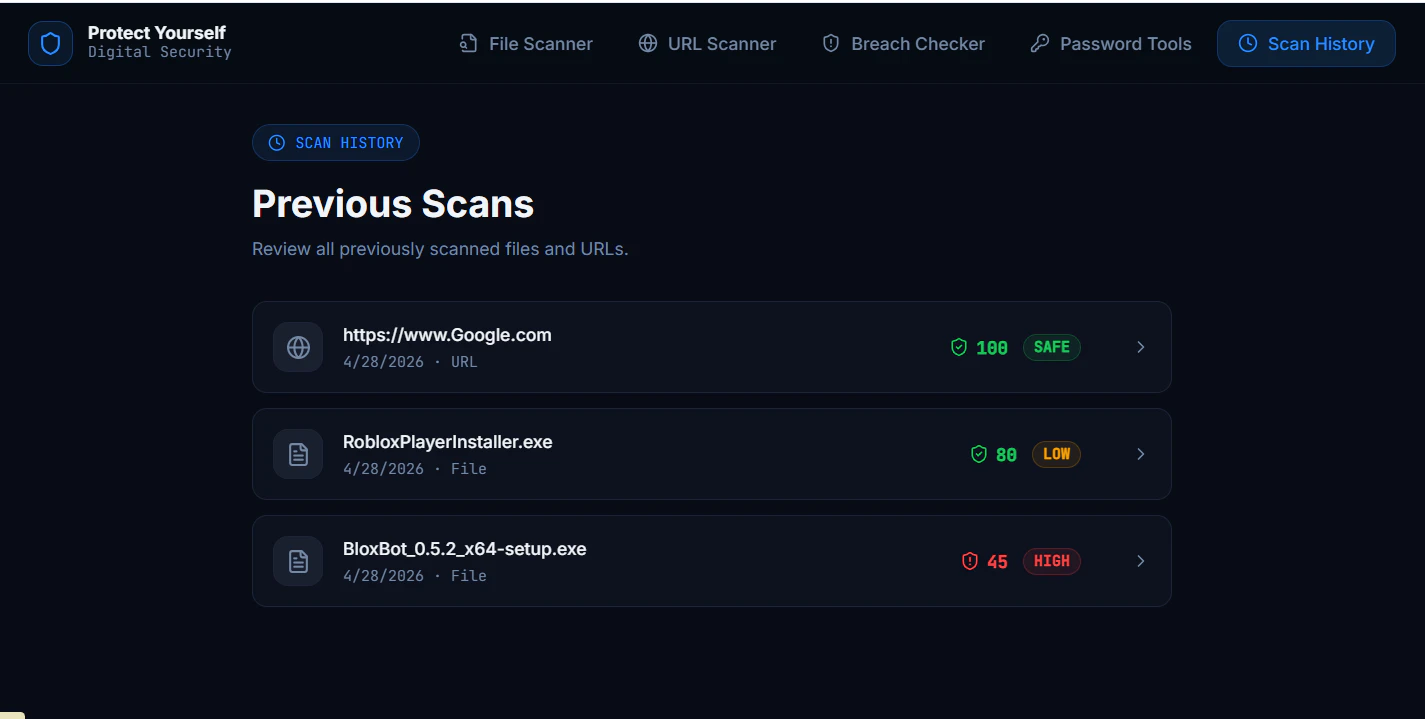Click the Breach Checker shield icon
The image size is (1425, 719).
coord(830,43)
